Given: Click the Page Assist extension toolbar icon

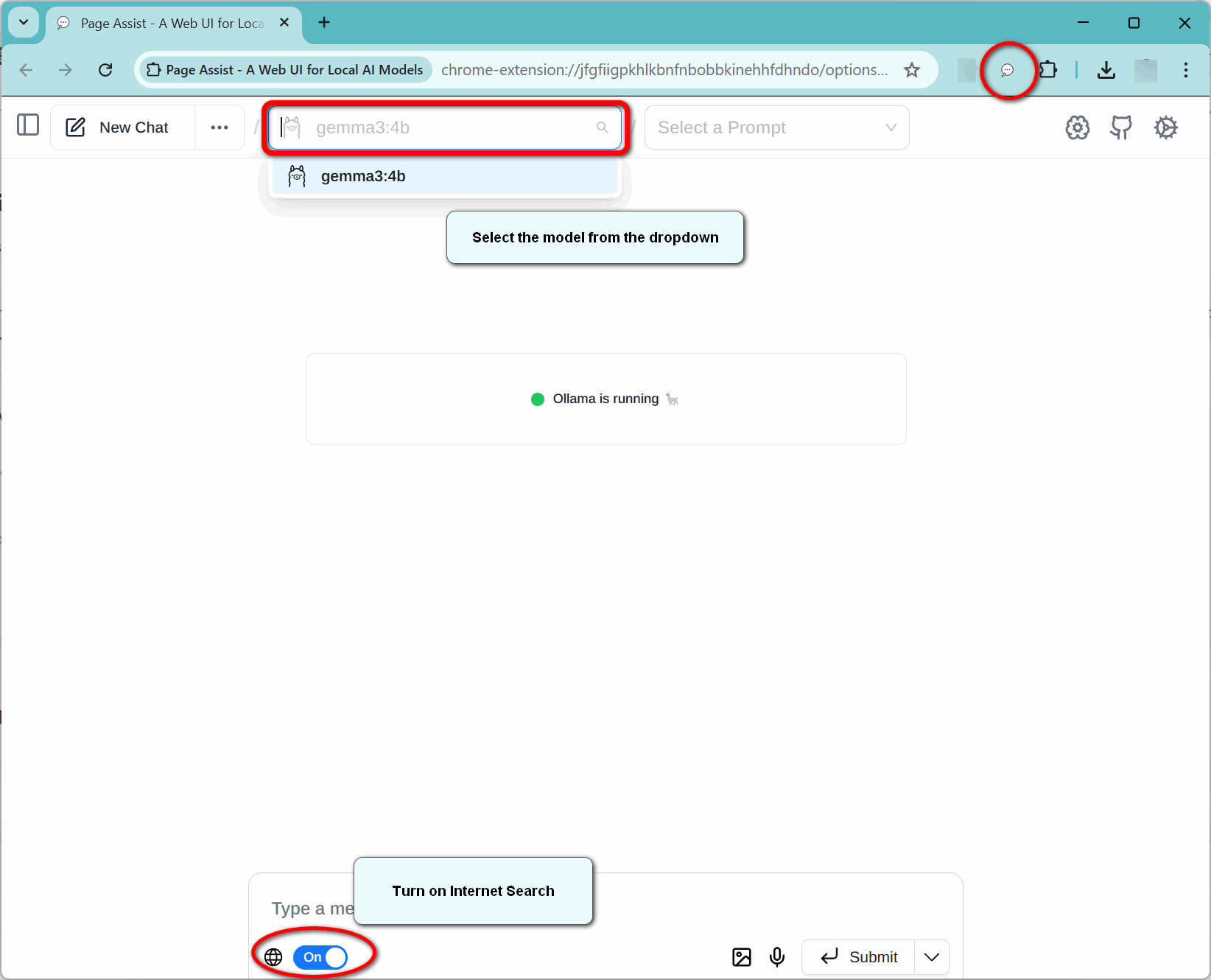Looking at the screenshot, I should tap(1007, 70).
